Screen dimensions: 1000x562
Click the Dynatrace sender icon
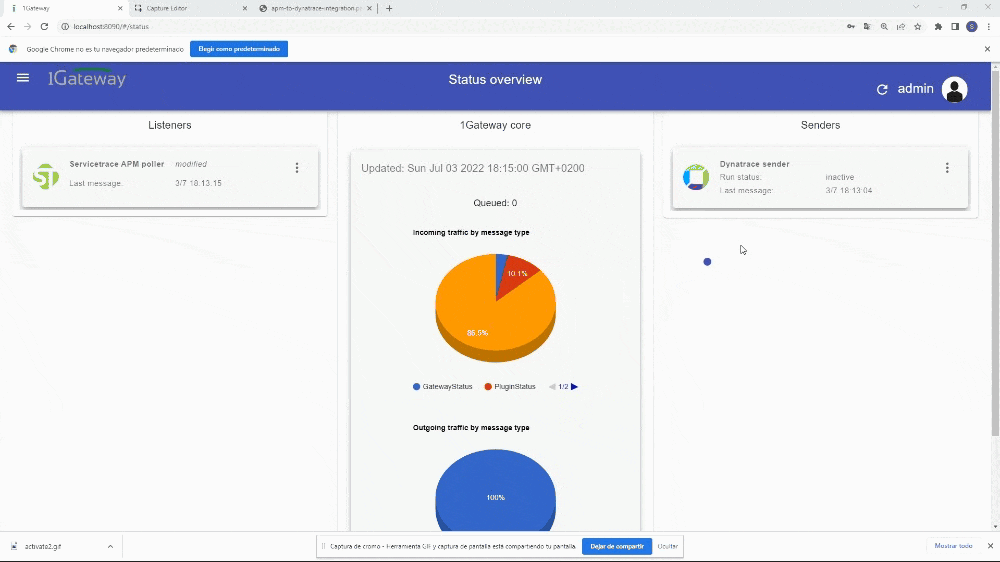point(695,177)
